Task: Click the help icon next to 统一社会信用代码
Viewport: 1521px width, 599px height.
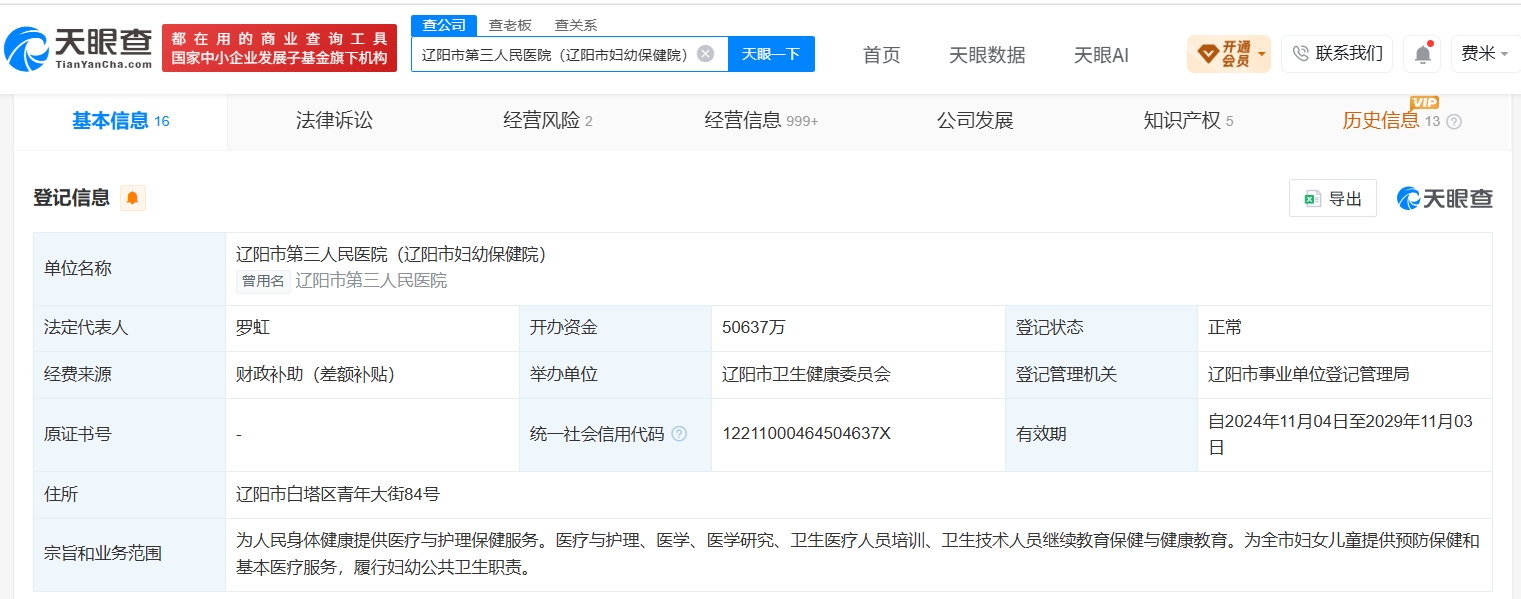Action: pos(679,434)
